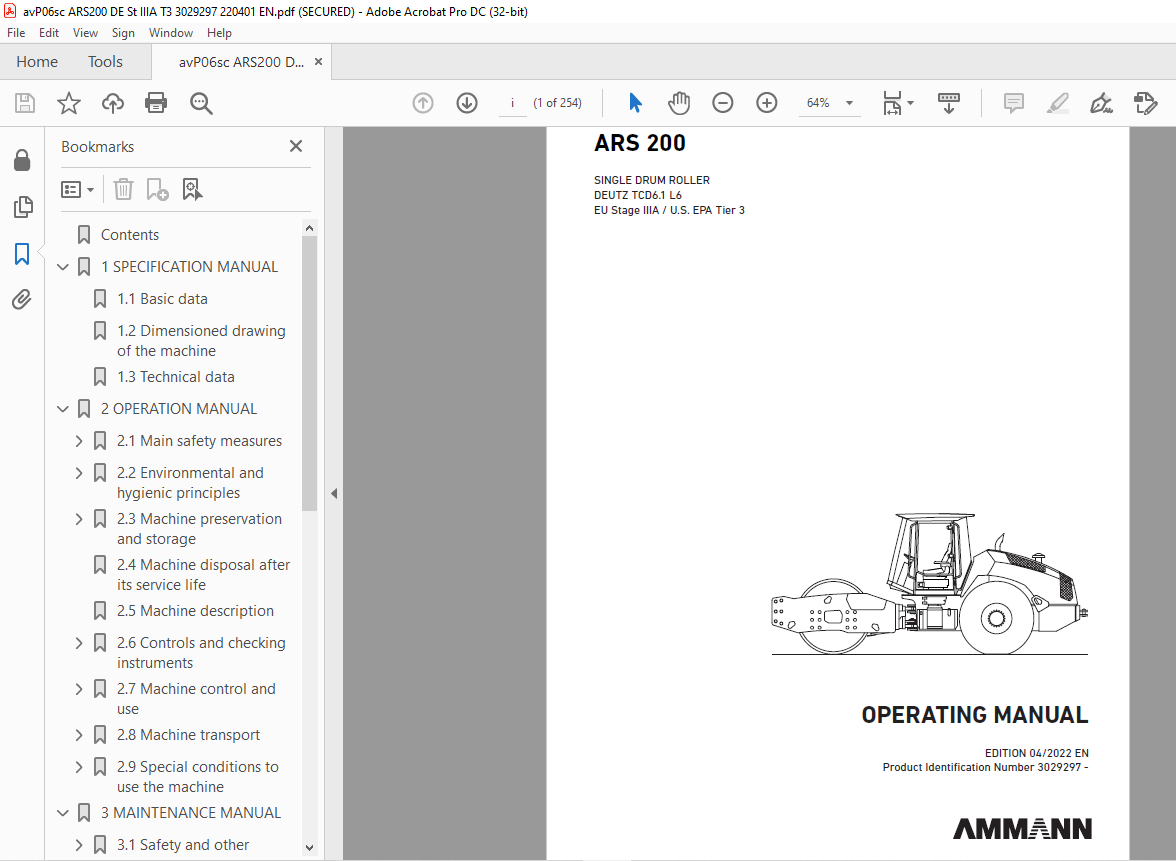
Task: Expand 2.7 Machine control and use
Action: [x=79, y=688]
